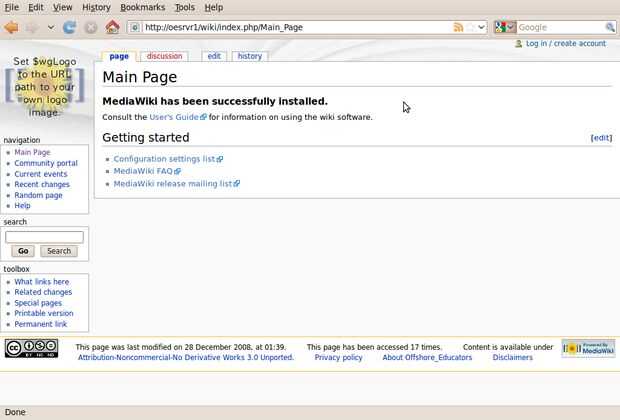Open the User's Guide link

(178, 117)
